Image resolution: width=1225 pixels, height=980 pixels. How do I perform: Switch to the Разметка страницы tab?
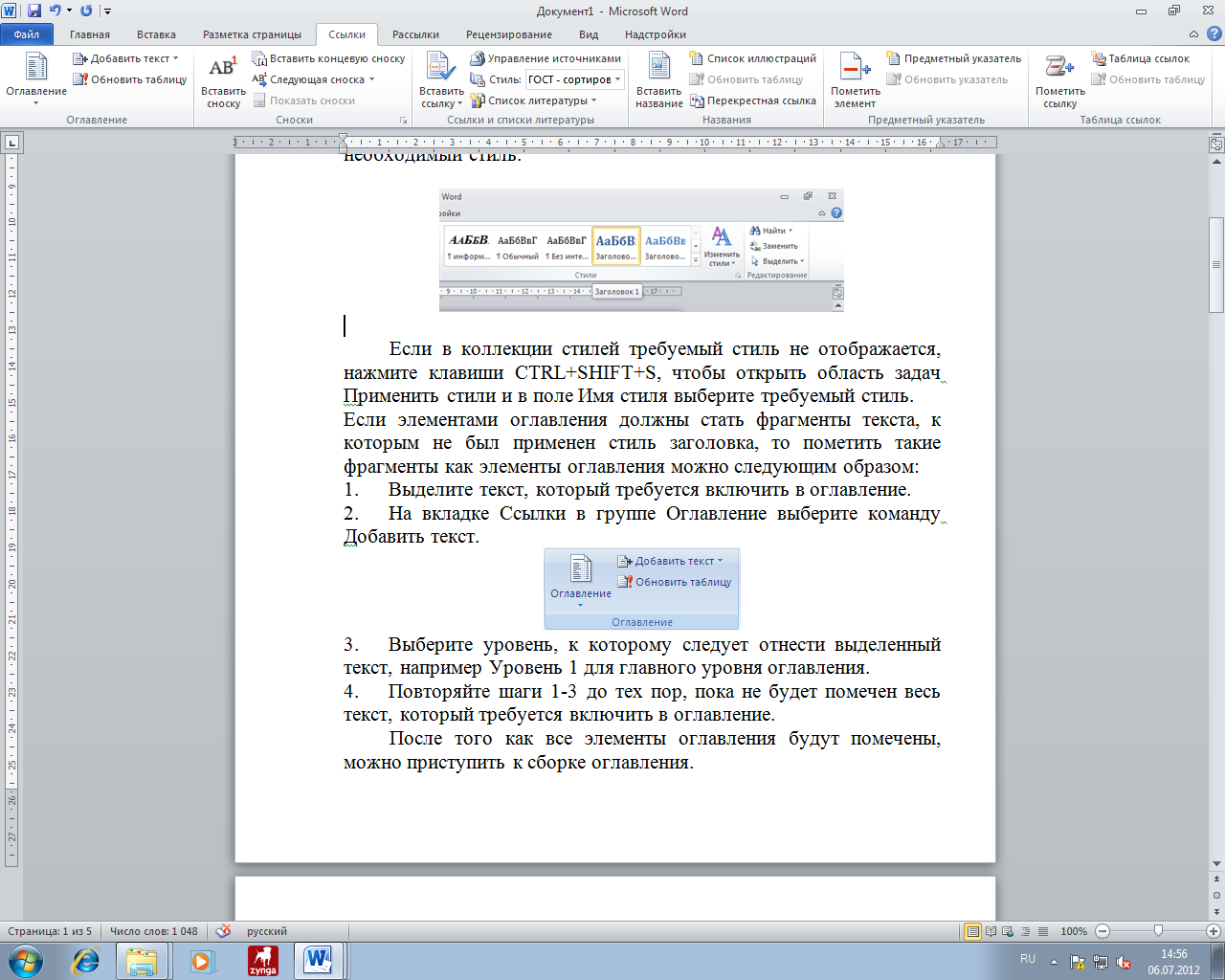coord(252,34)
